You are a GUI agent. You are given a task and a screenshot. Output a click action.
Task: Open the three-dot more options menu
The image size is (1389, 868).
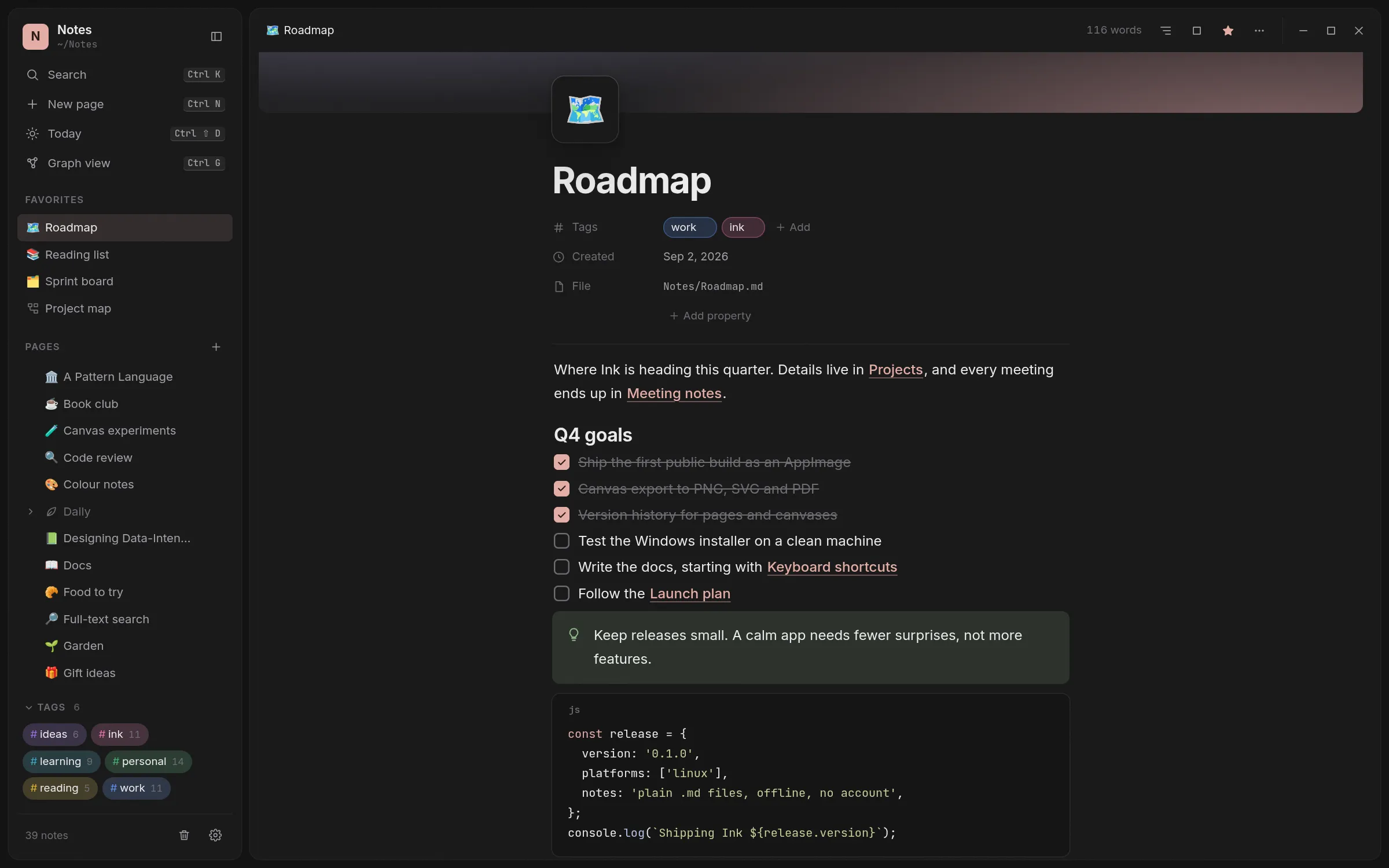[x=1259, y=31]
